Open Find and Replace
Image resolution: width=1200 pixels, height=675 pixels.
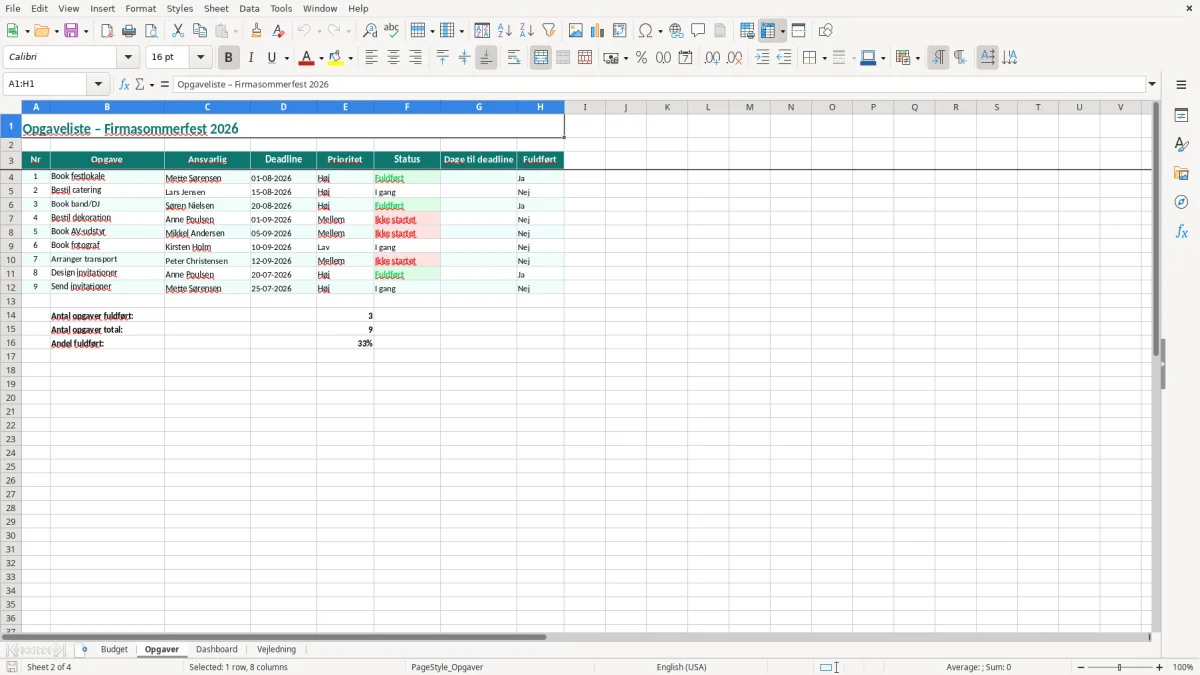(369, 31)
